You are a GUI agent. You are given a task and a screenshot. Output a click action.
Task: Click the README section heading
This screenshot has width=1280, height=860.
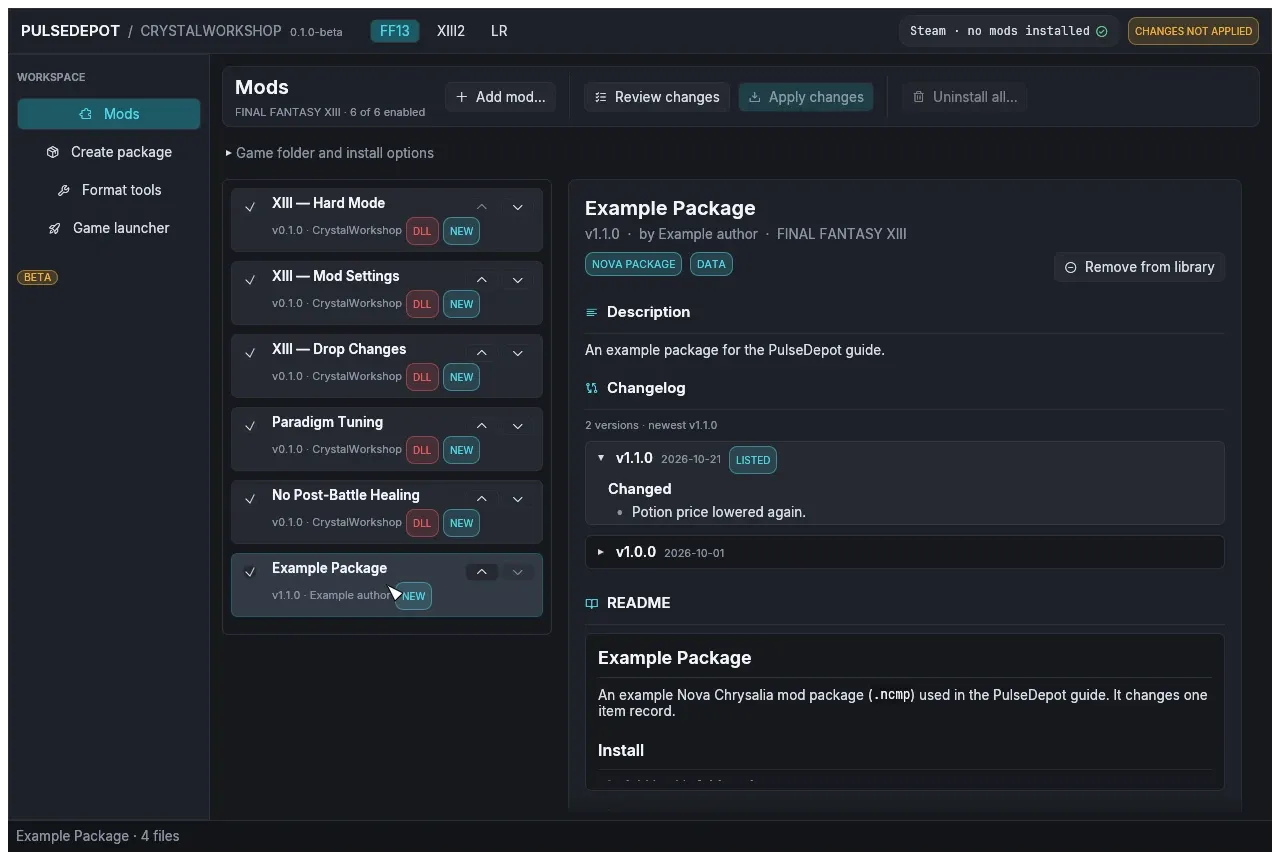pos(638,603)
